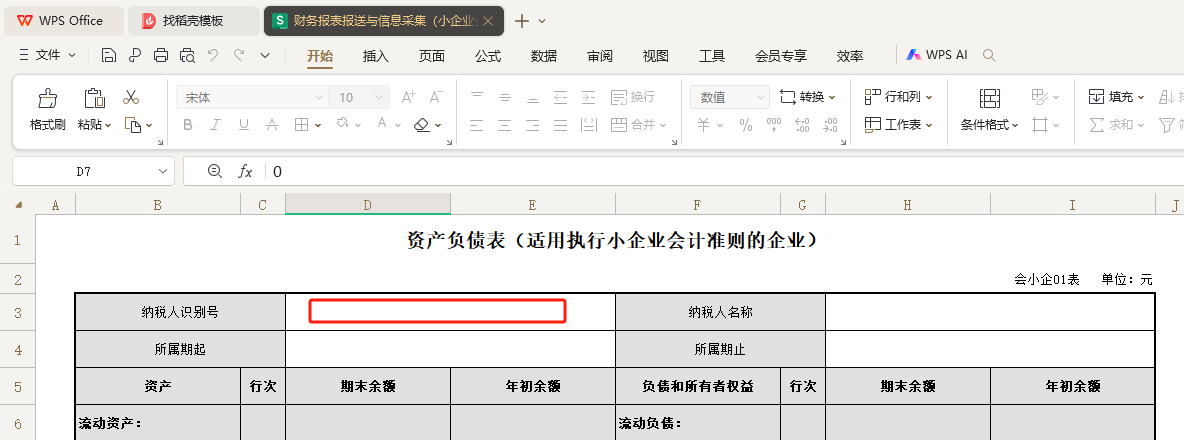Toggle Underline formatting
Screen dimensions: 1184x440
pos(243,125)
